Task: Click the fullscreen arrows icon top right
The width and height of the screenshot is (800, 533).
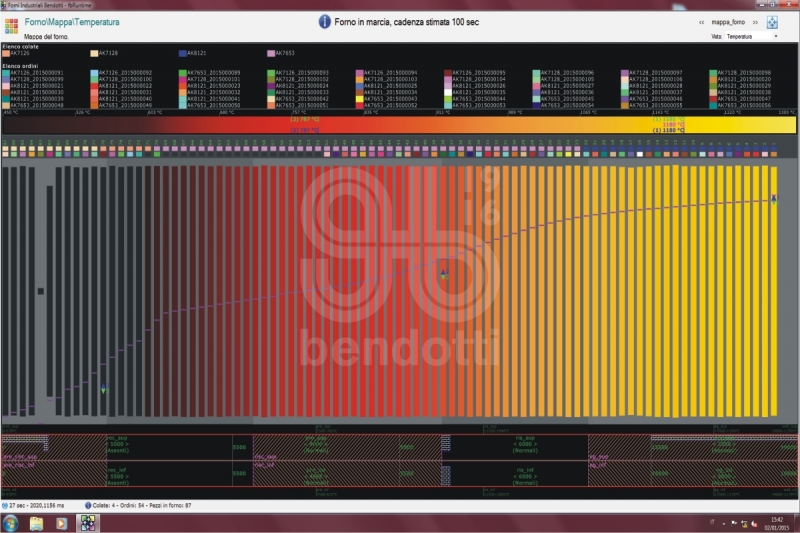Action: pos(773,22)
